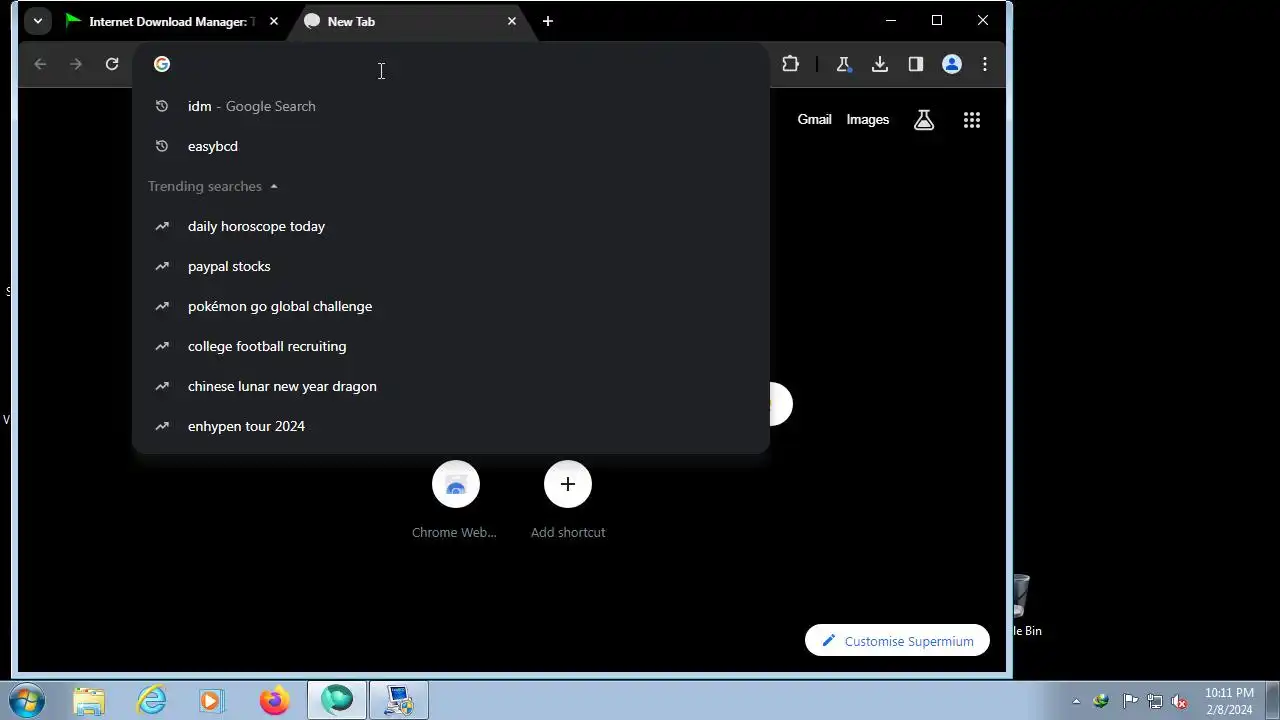
Task: Choose 'pokémon go global challenge' suggestion
Action: (x=451, y=306)
